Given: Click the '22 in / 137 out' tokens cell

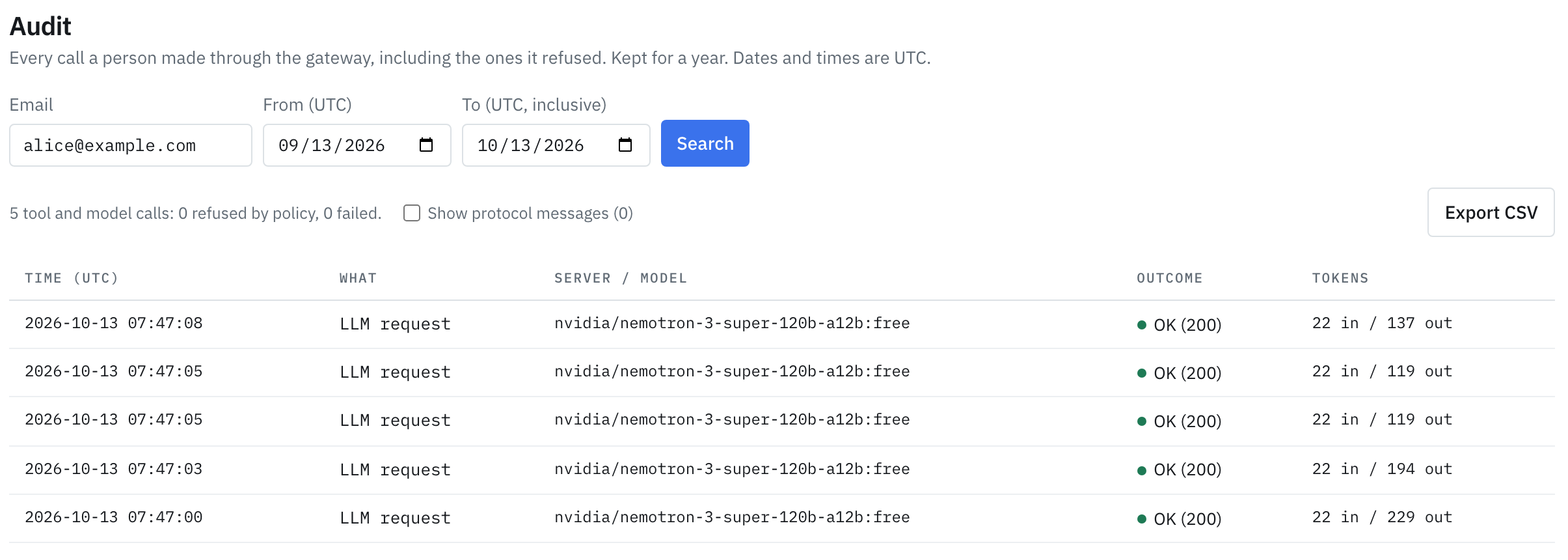Looking at the screenshot, I should tap(1382, 323).
